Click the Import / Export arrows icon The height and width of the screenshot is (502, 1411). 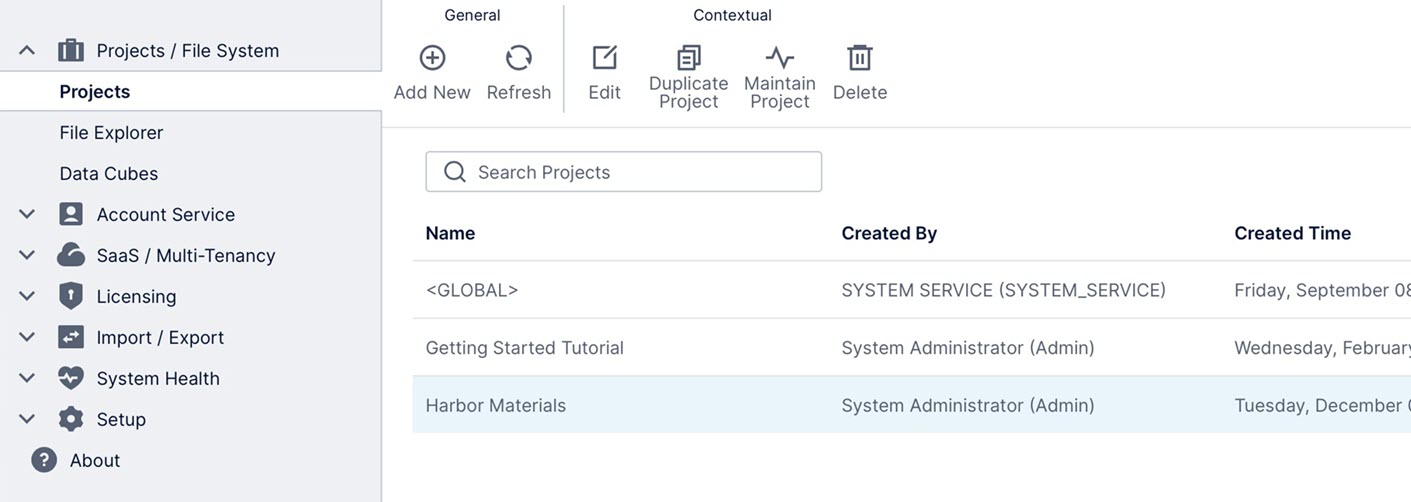pos(71,337)
